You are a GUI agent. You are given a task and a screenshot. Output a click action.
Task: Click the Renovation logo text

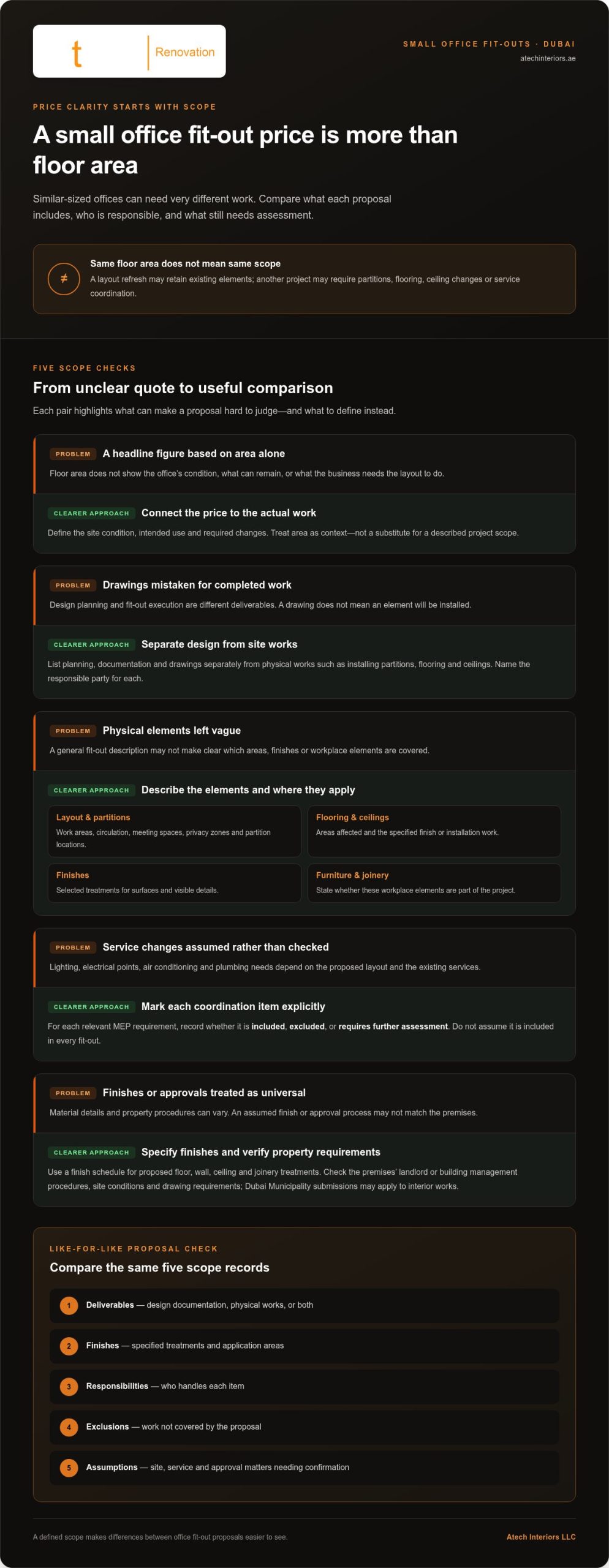(x=185, y=52)
